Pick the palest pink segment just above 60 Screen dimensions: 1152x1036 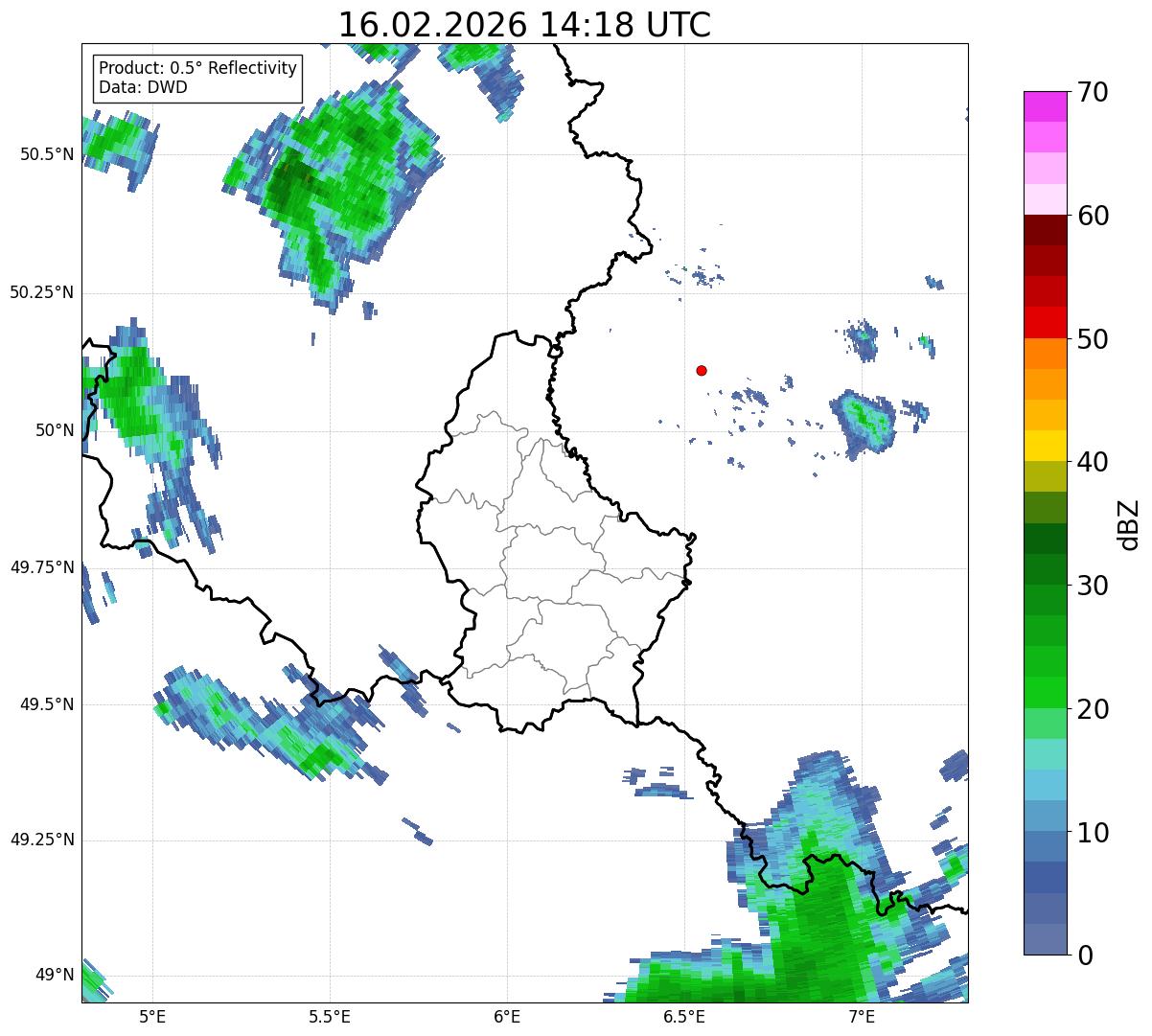(1045, 199)
